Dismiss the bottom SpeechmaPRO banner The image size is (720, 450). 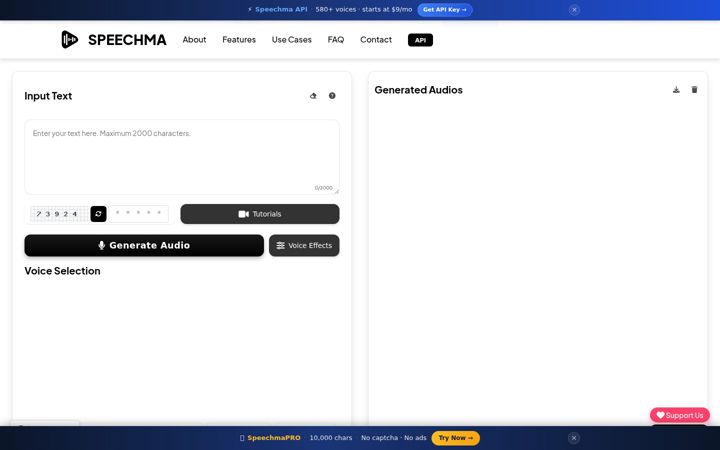[x=574, y=438]
